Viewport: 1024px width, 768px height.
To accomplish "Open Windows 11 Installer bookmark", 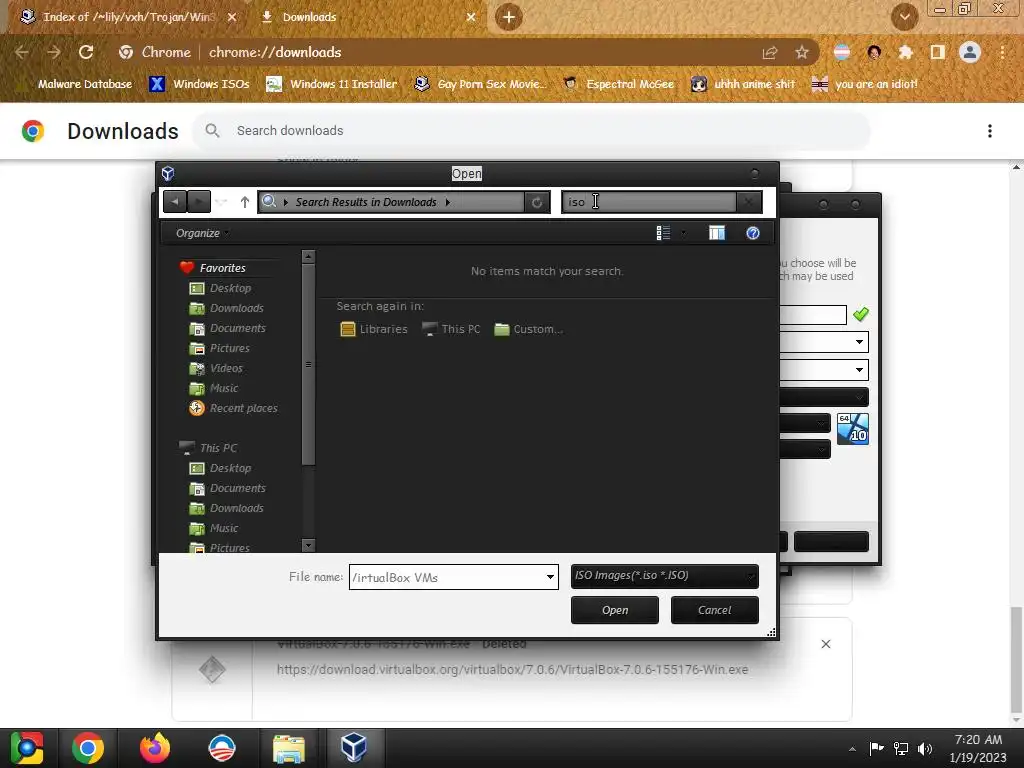I will (x=332, y=84).
